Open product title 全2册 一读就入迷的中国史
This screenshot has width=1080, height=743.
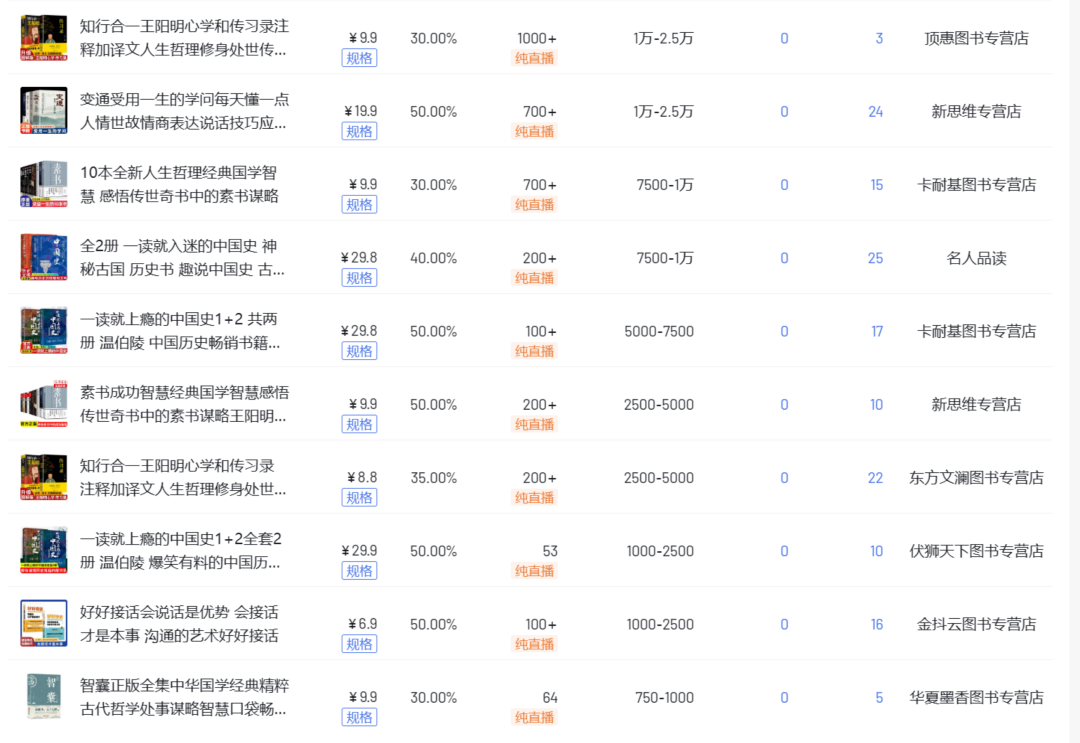182,258
